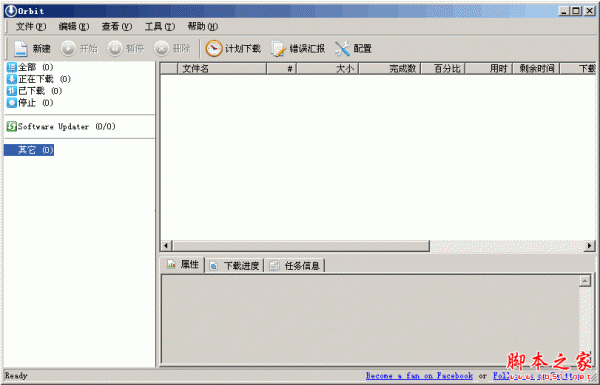
Task: Select 全部 (0) category
Action: click(30, 67)
